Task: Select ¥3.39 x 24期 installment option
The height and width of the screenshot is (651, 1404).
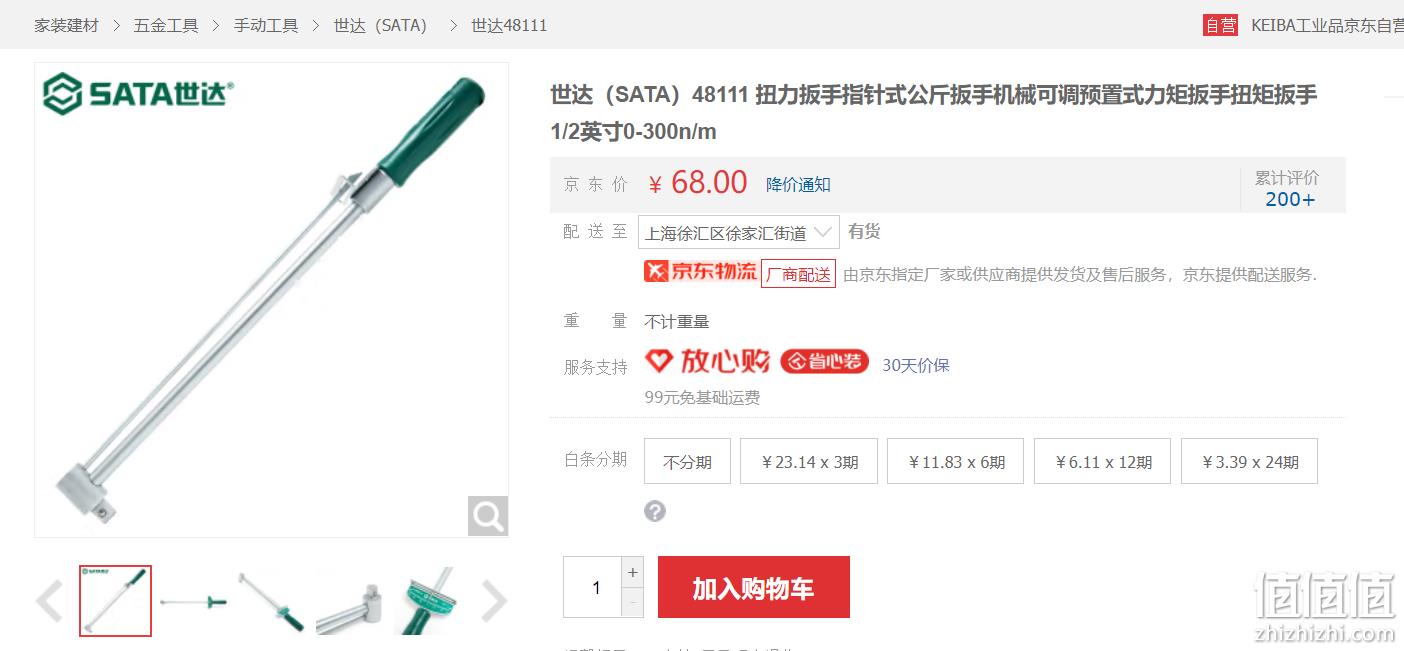Action: [x=1249, y=461]
